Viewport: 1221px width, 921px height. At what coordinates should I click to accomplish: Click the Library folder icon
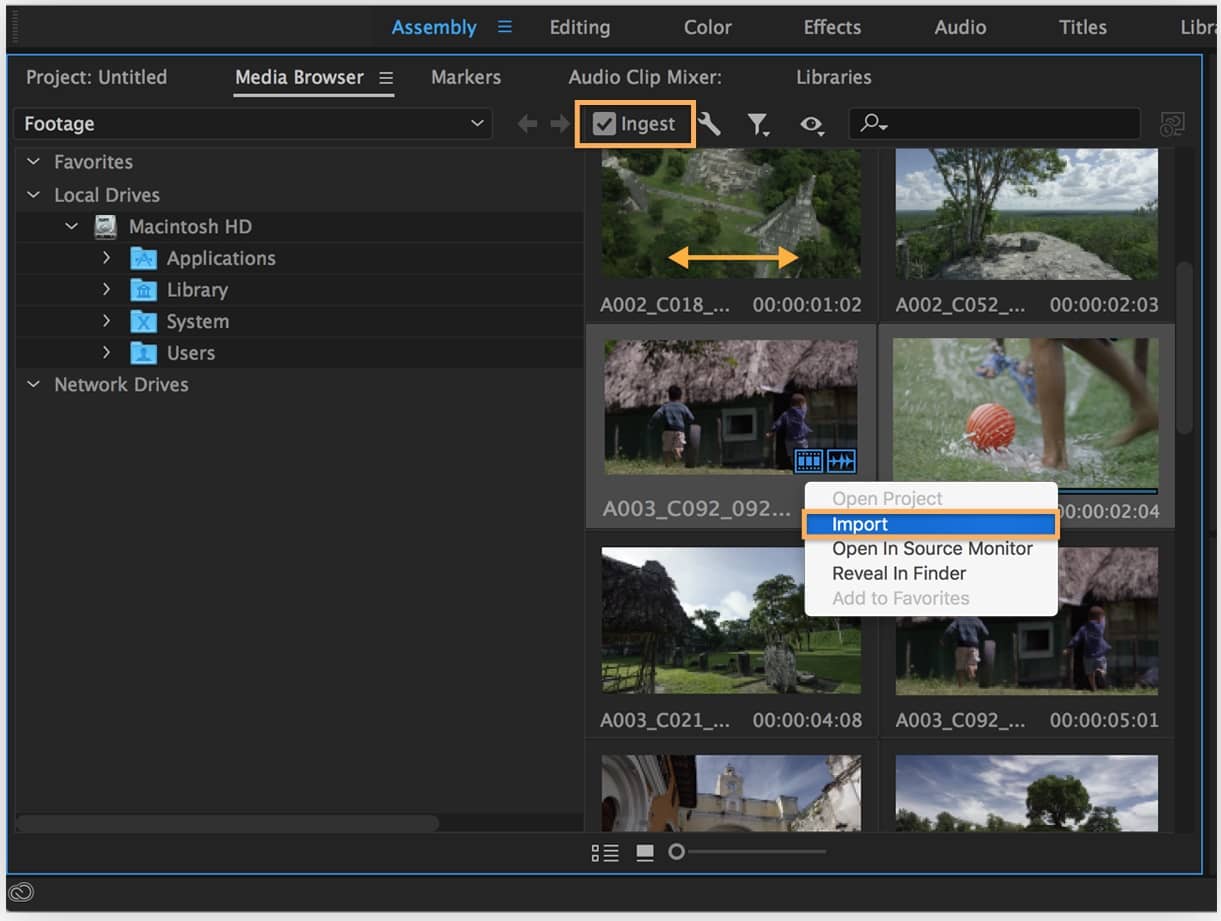(x=144, y=290)
